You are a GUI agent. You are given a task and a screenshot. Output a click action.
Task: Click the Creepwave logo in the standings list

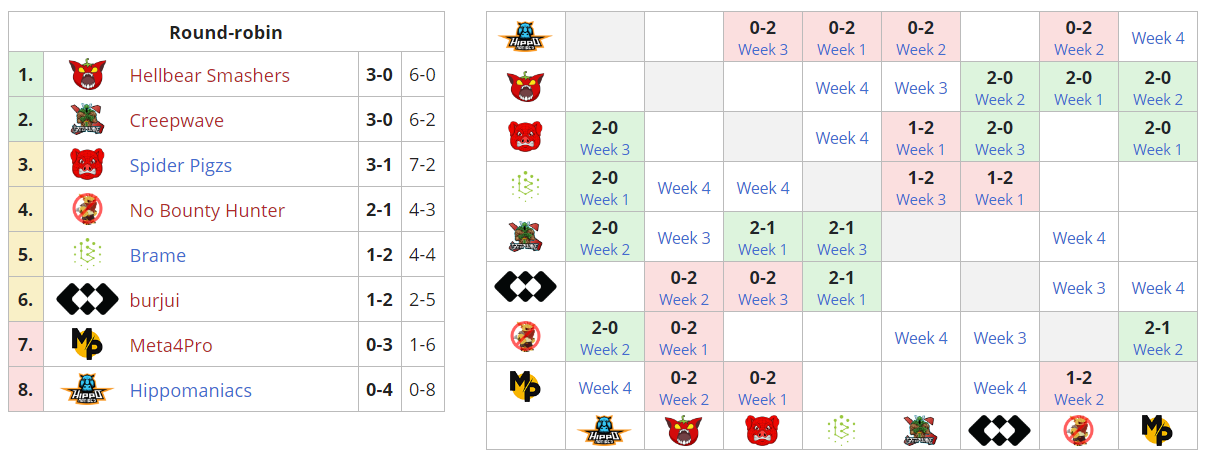[x=87, y=120]
